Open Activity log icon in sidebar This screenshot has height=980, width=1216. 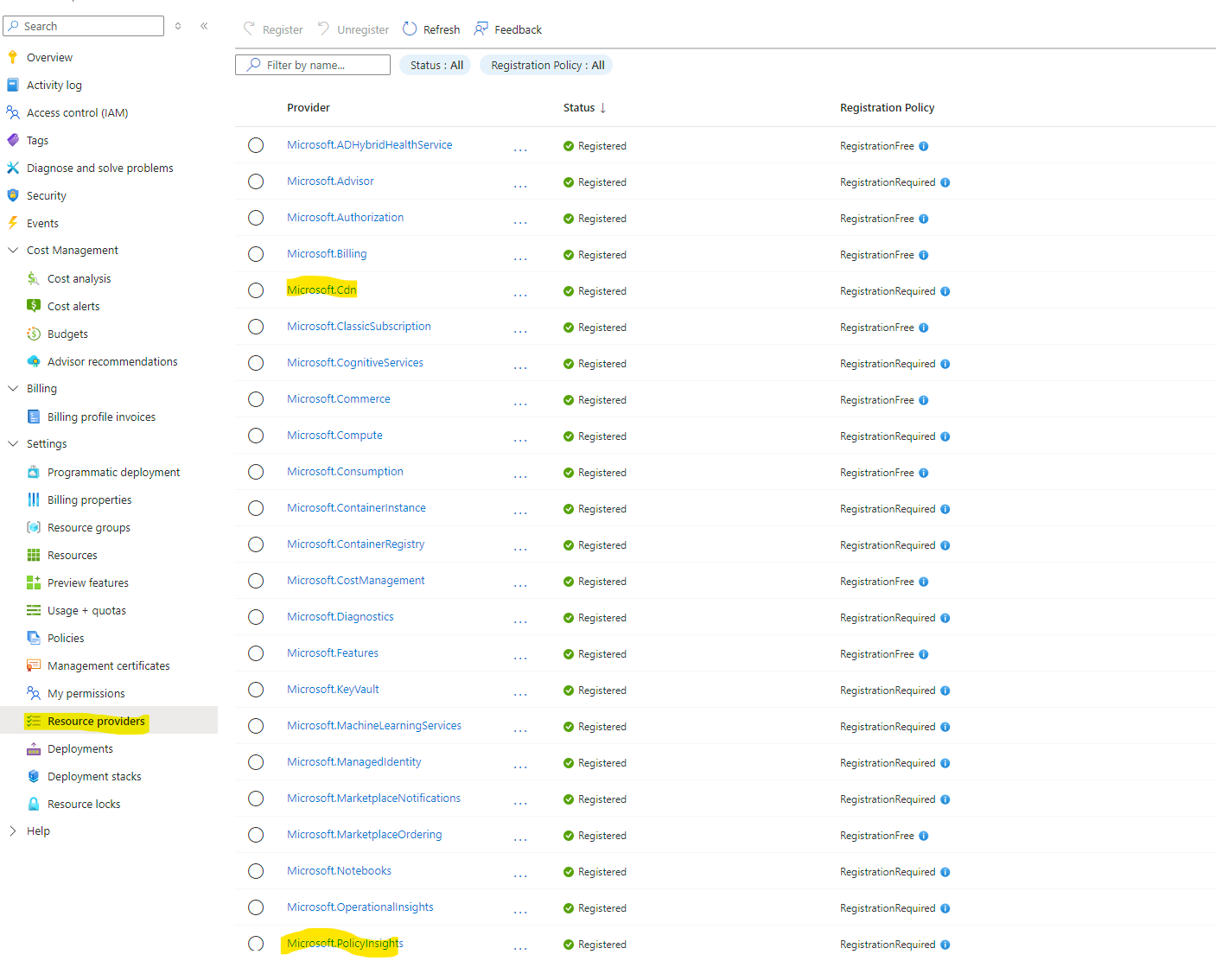point(12,85)
